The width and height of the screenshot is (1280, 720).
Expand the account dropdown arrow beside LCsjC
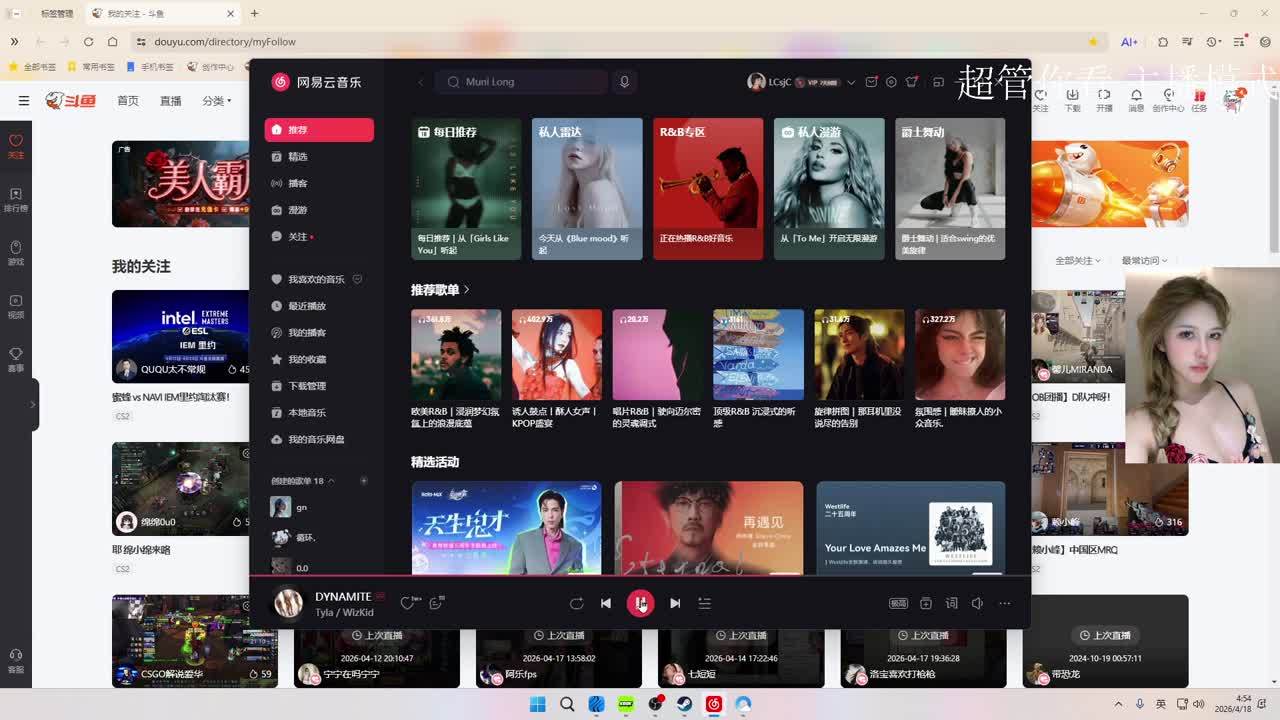851,82
